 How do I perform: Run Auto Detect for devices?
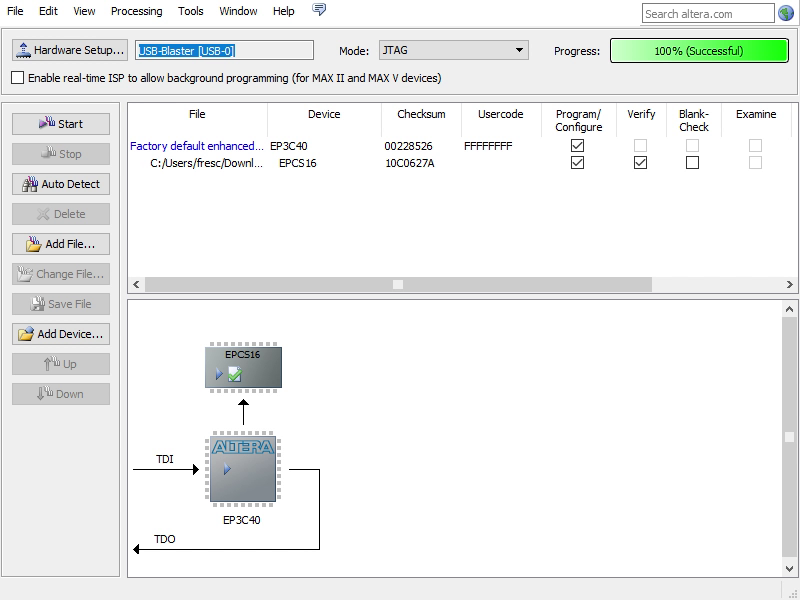pyautogui.click(x=61, y=184)
